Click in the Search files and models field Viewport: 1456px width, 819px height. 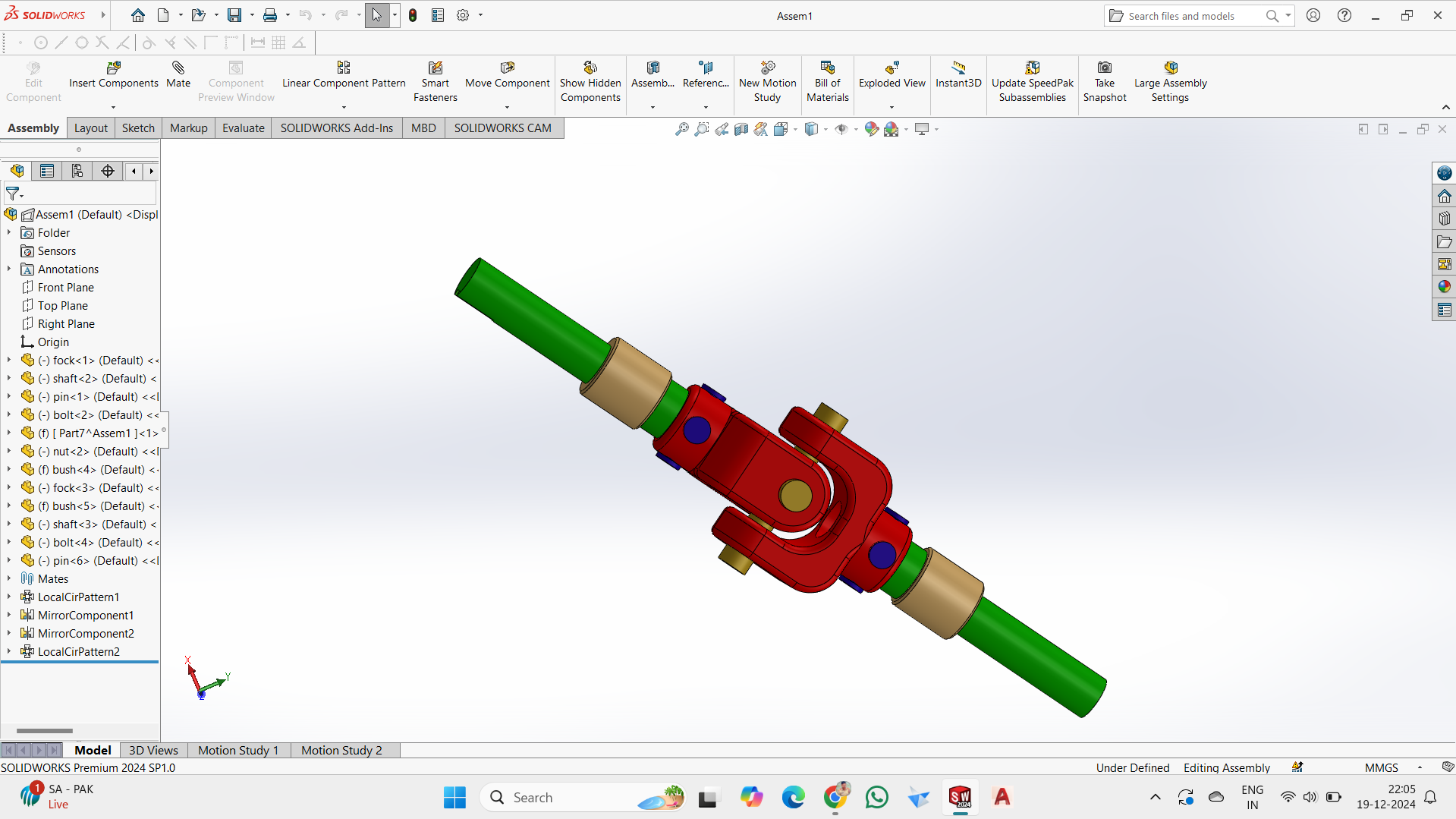tap(1187, 15)
